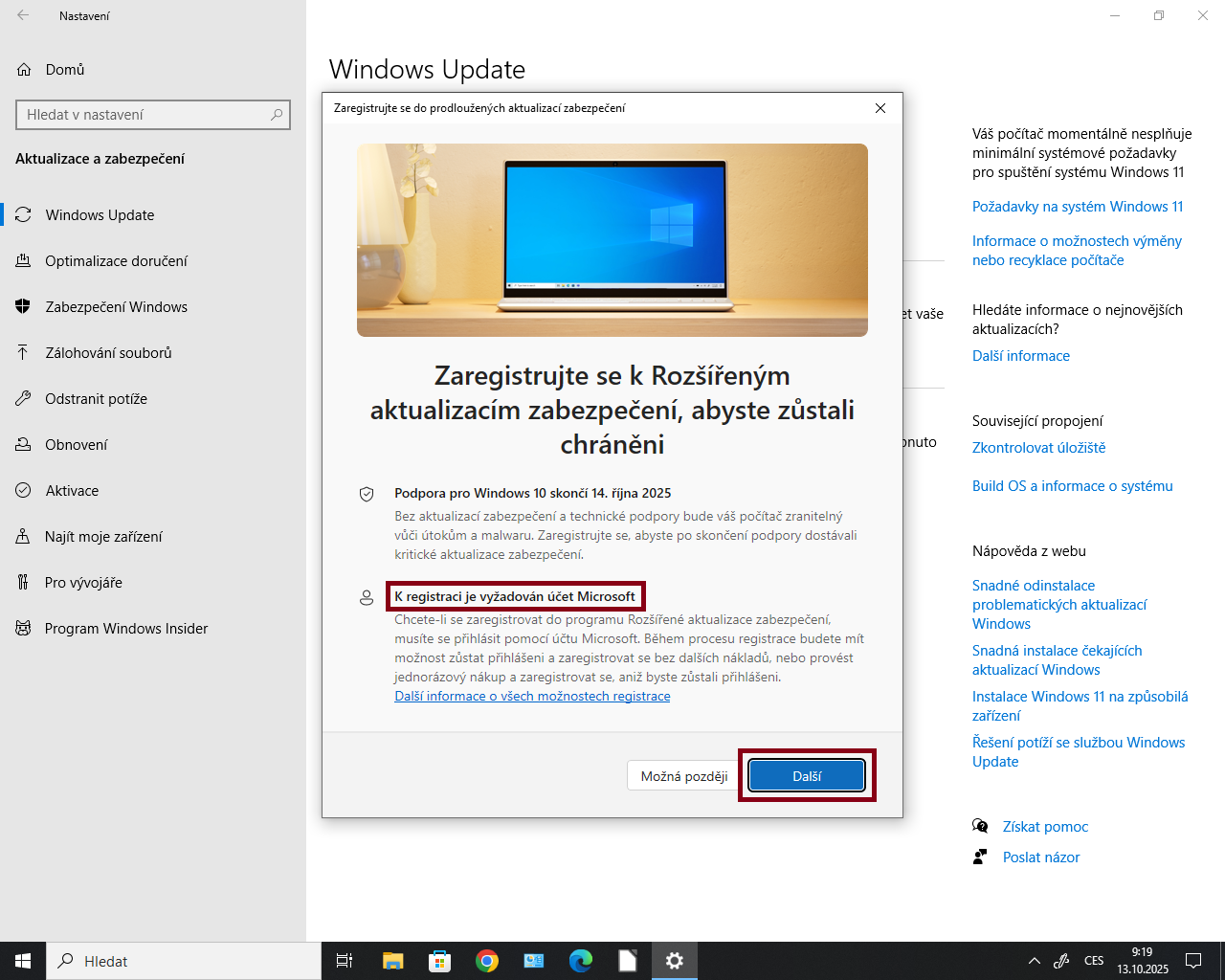Open Požadavky na systém Windows 11 link
Screen dimensions: 1225x980
(1078, 207)
